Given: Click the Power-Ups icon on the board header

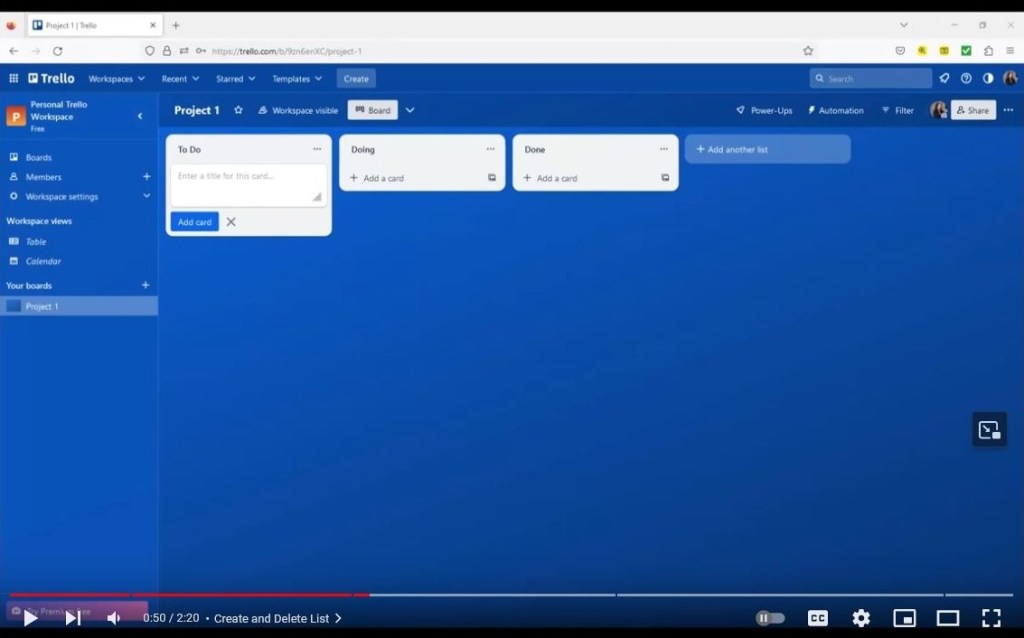Looking at the screenshot, I should tap(740, 110).
